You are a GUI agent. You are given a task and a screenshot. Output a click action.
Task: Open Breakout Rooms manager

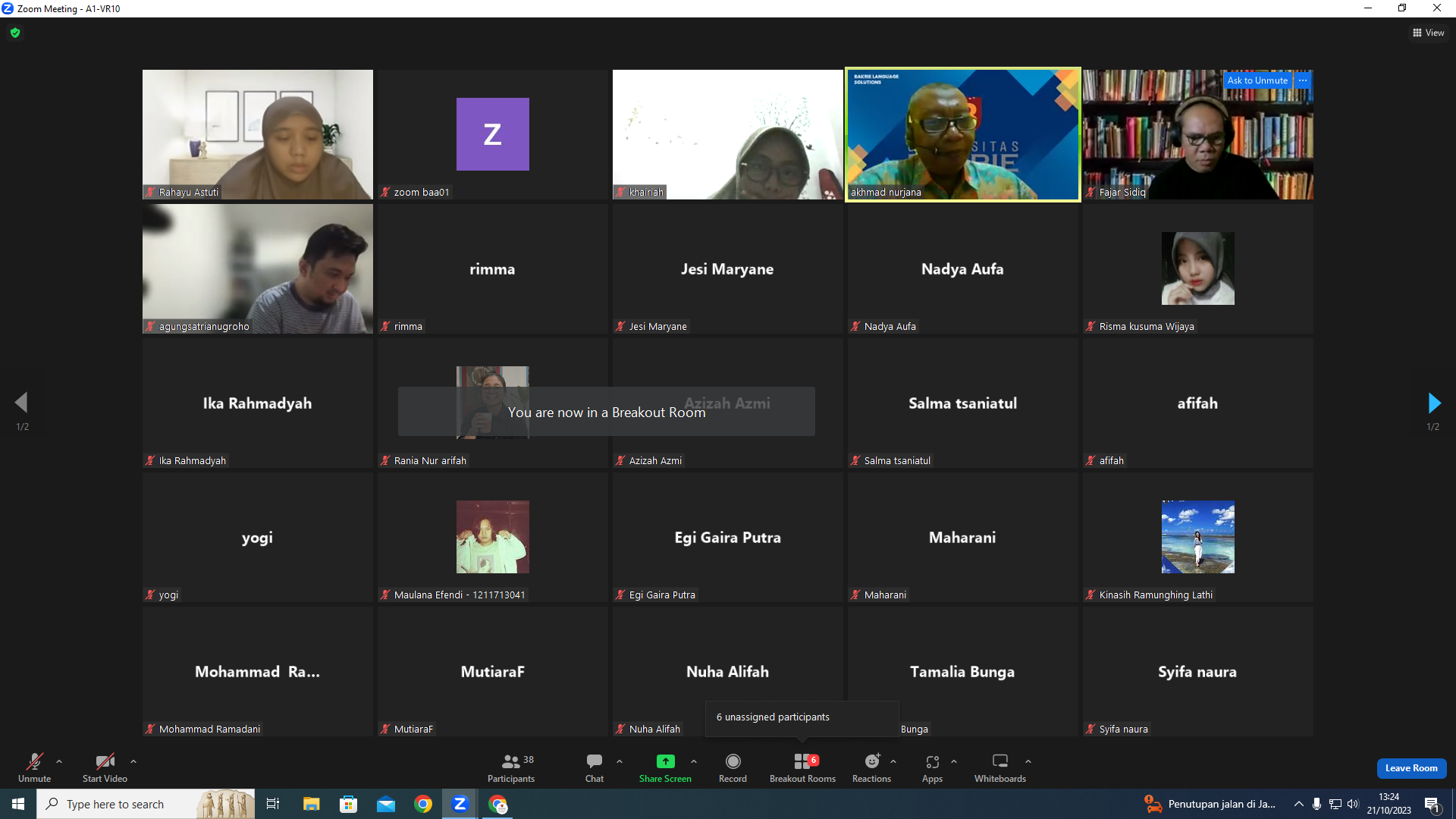click(x=802, y=767)
